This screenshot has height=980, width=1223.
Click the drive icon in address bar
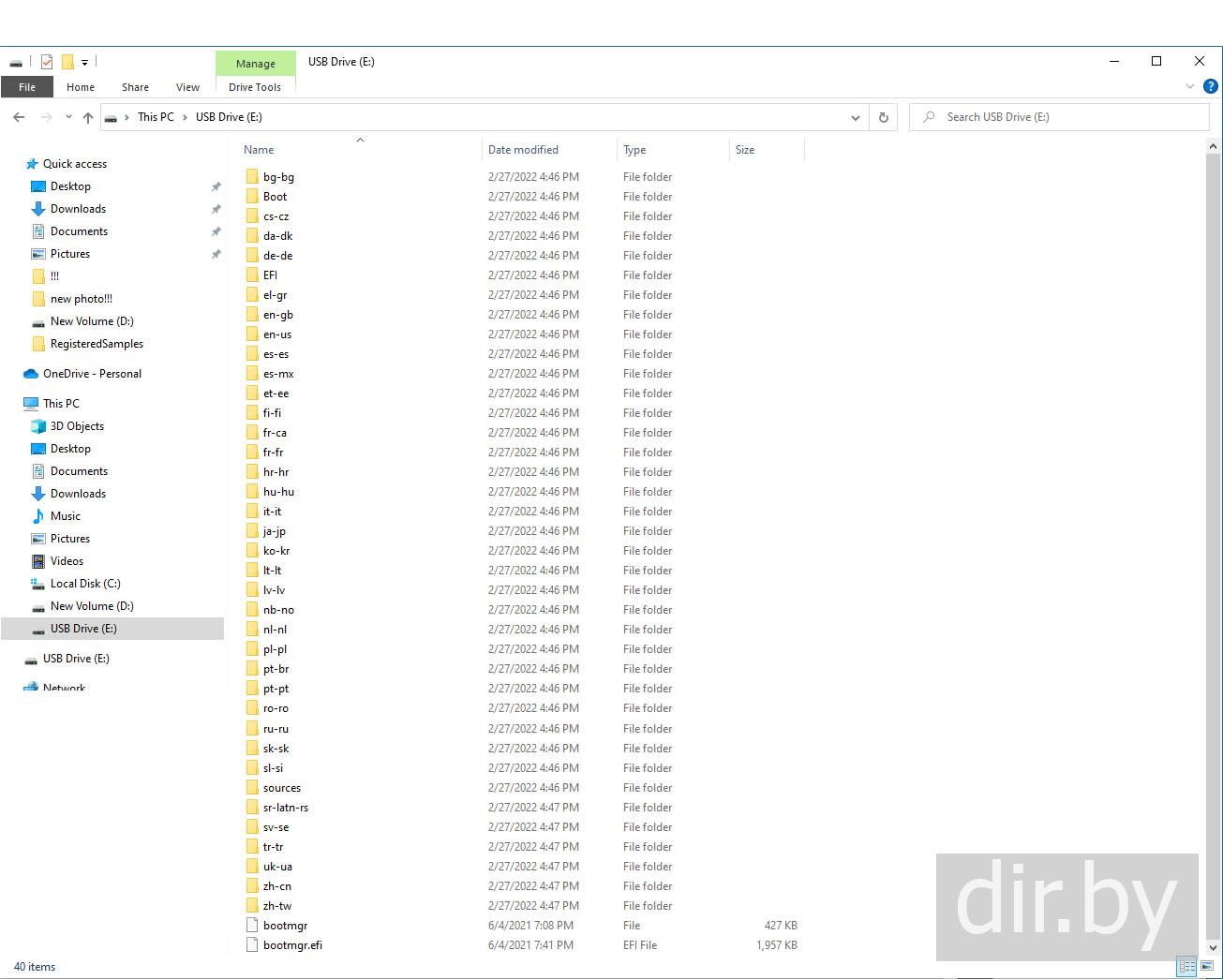[x=111, y=118]
